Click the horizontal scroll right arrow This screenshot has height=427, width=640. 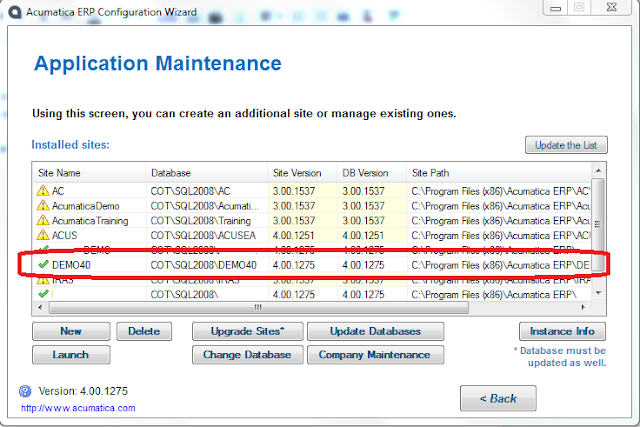click(583, 307)
